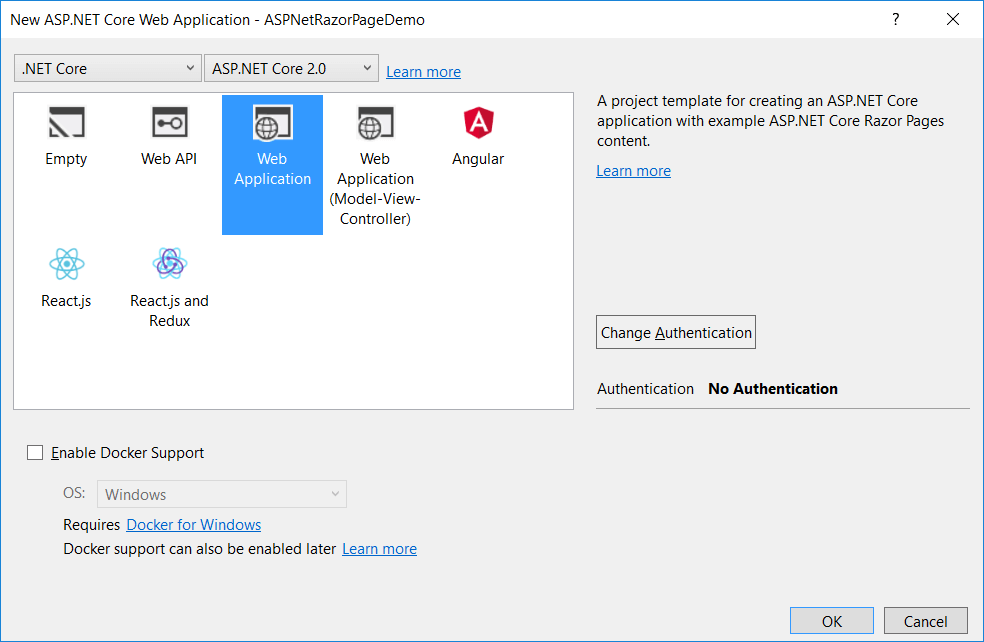Select the Empty project template icon
This screenshot has height=642, width=984.
tap(67, 122)
